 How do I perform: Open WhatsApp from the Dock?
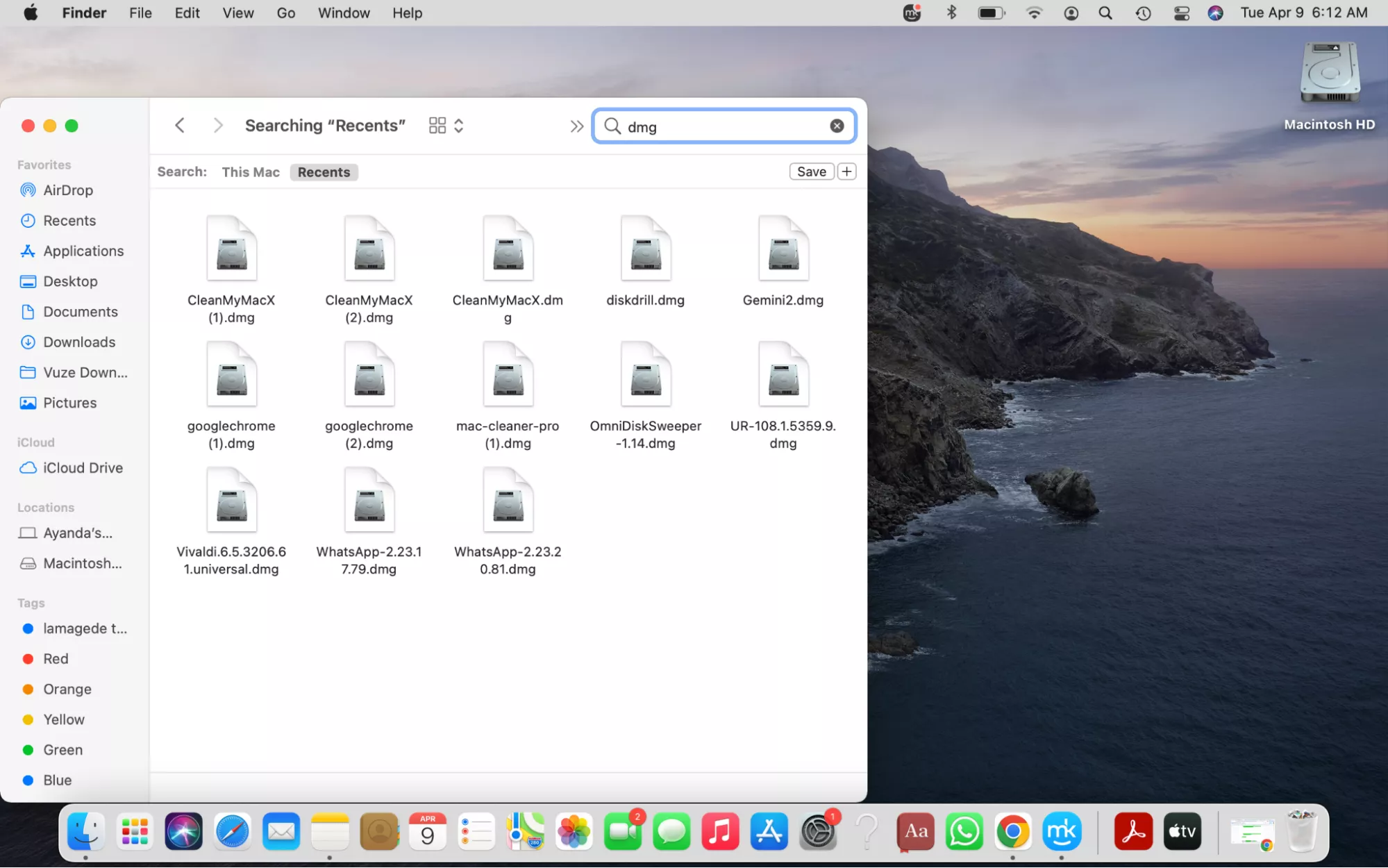tap(964, 832)
